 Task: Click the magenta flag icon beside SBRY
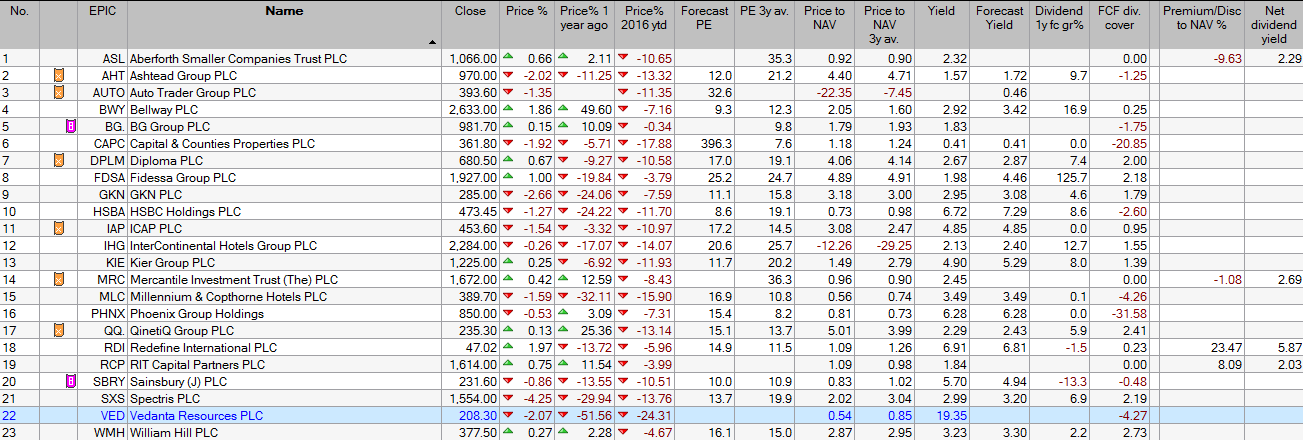[71, 382]
